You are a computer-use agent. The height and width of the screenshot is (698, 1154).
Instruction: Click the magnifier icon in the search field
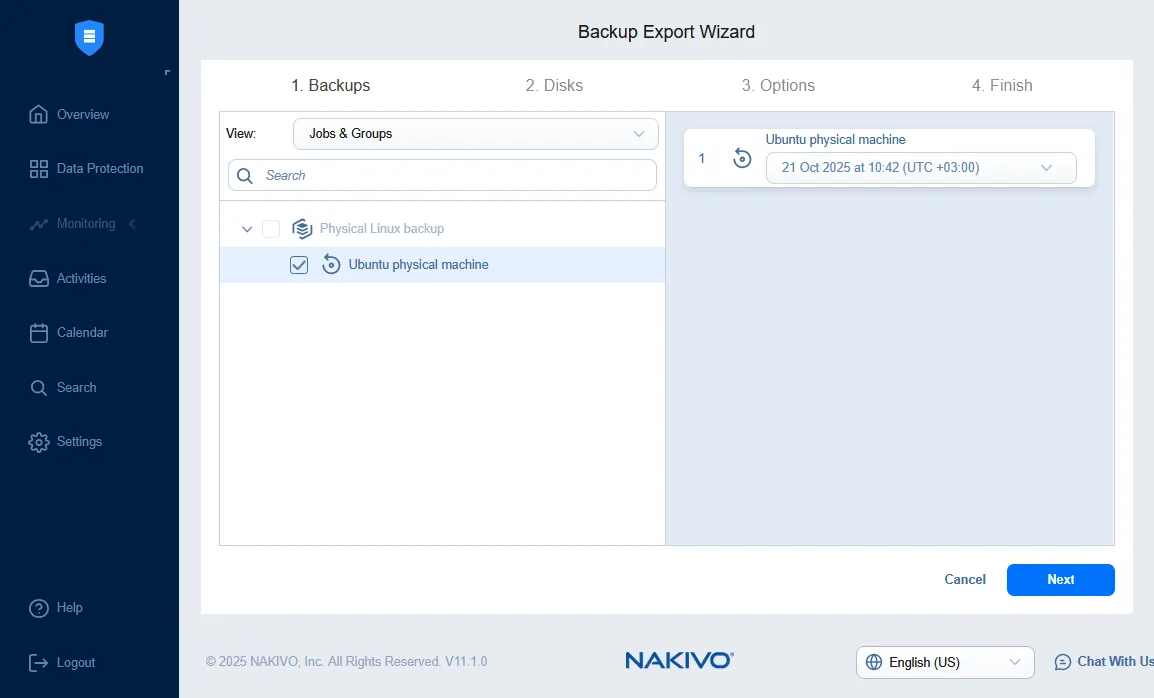click(245, 175)
